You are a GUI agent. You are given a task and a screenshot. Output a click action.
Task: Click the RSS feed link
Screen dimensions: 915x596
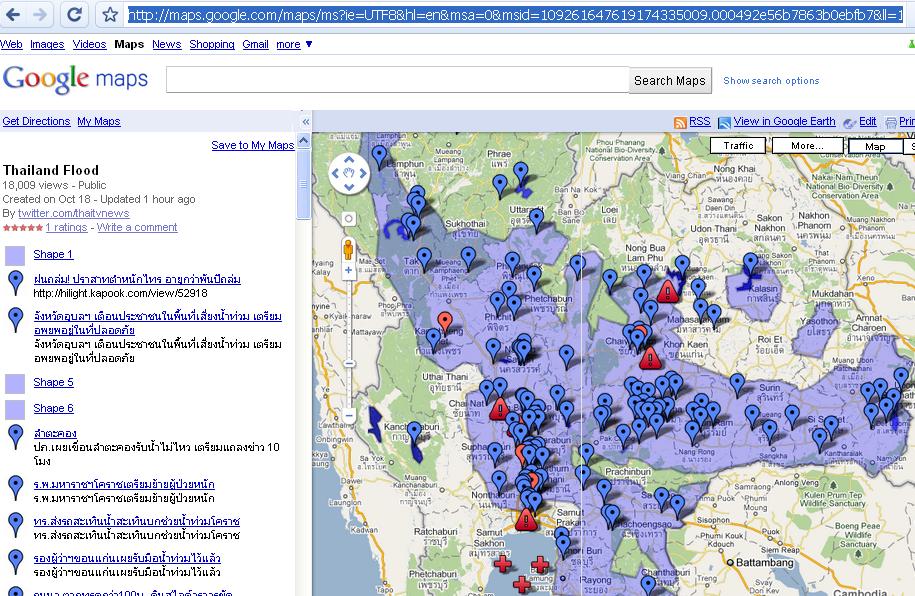pyautogui.click(x=700, y=121)
